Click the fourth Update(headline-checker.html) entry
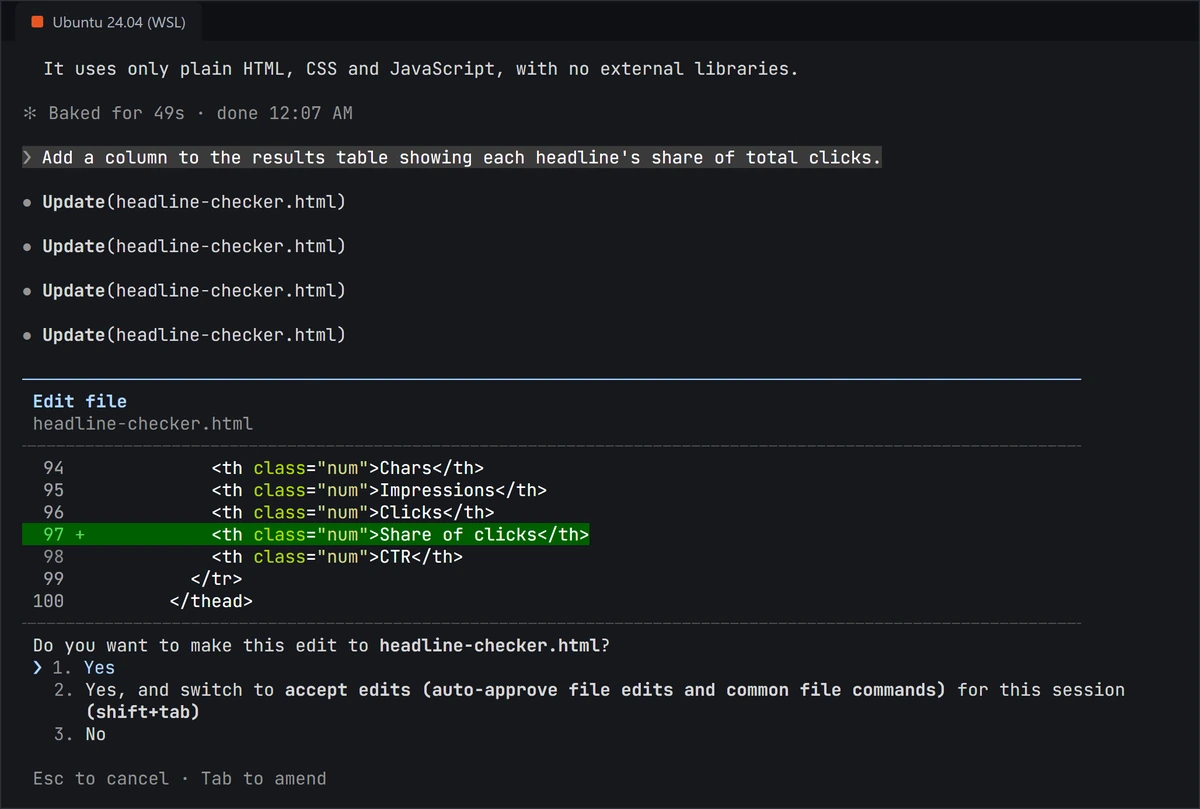Viewport: 1200px width, 809px height. point(194,335)
